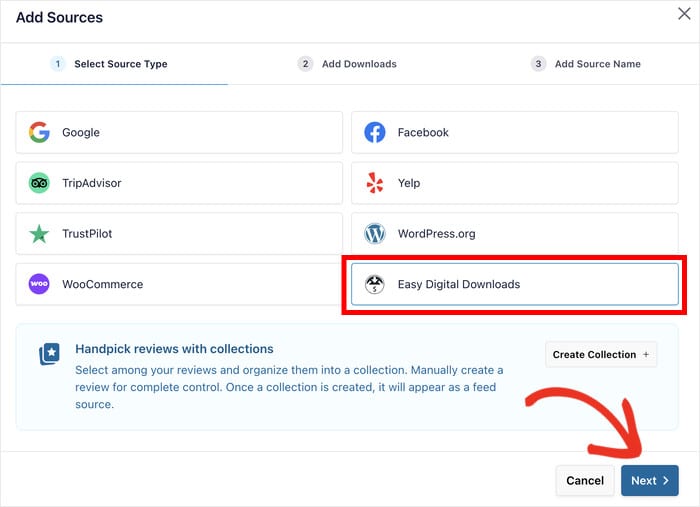Click the Add Sources dialog title
700x507 pixels.
(x=59, y=17)
